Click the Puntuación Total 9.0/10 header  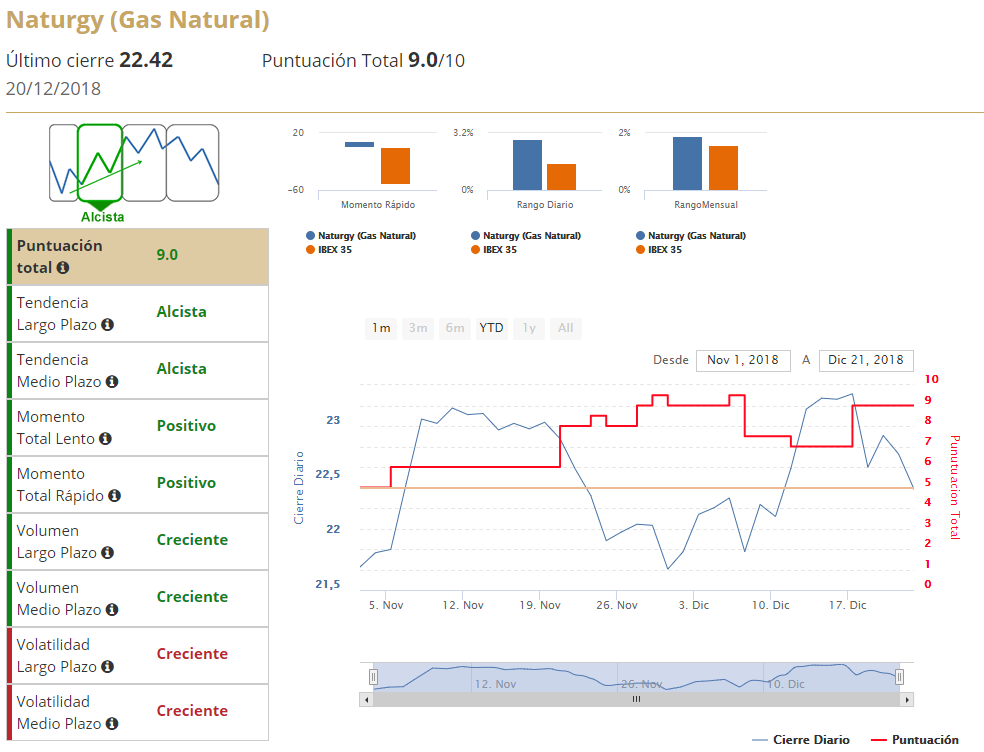click(363, 60)
